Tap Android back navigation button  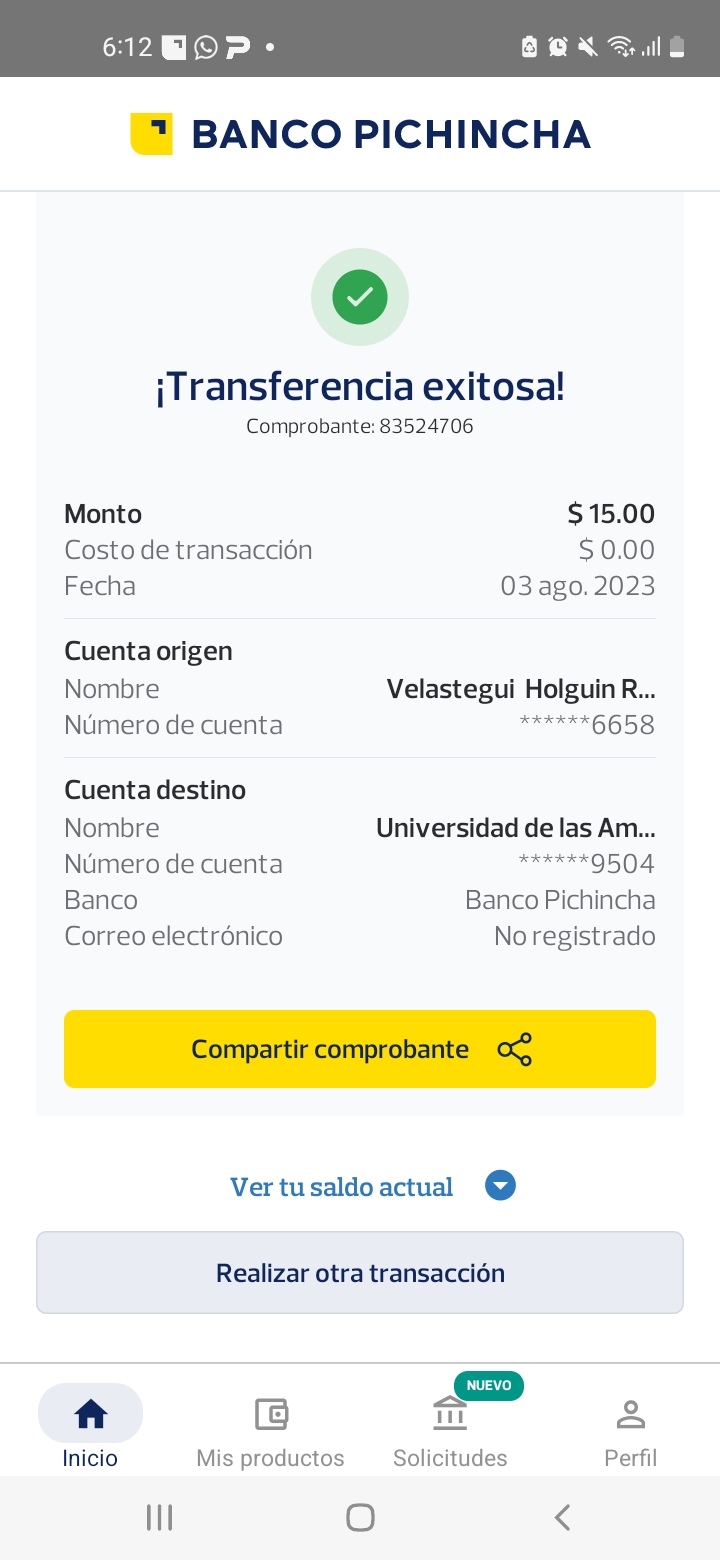click(x=562, y=1517)
